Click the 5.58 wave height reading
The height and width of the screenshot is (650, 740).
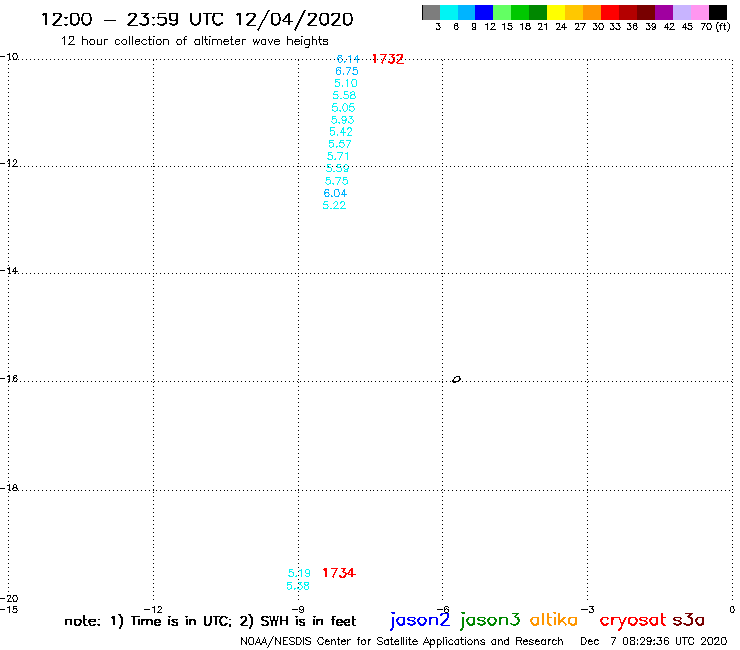point(344,95)
